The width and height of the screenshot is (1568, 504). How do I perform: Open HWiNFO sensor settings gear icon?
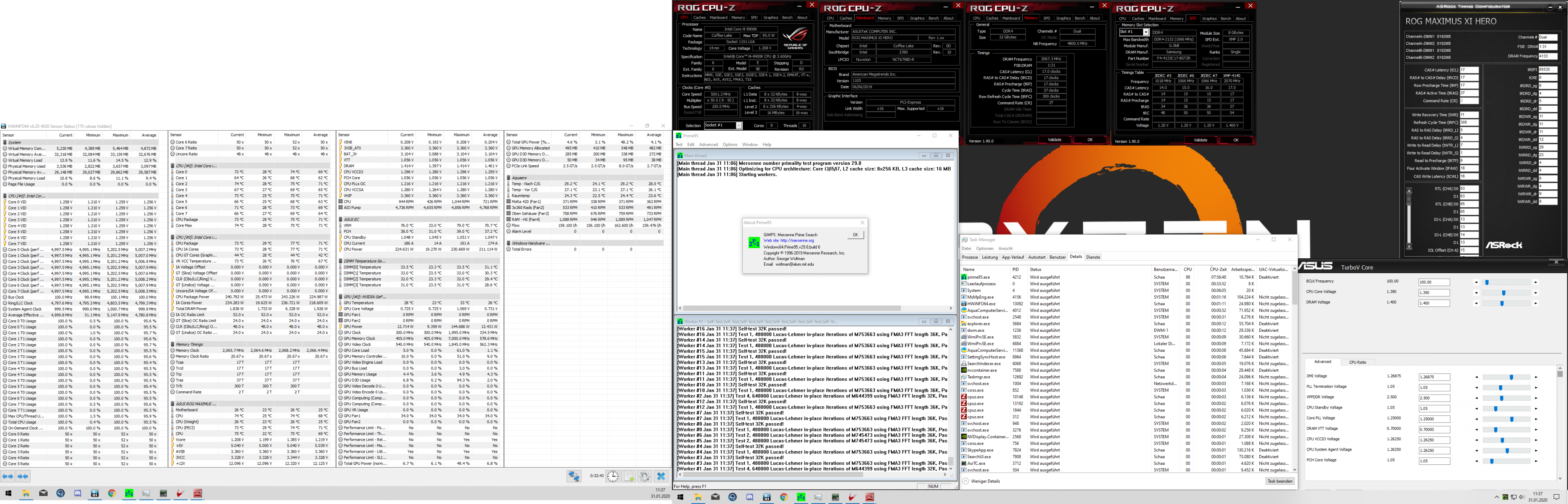coord(645,477)
